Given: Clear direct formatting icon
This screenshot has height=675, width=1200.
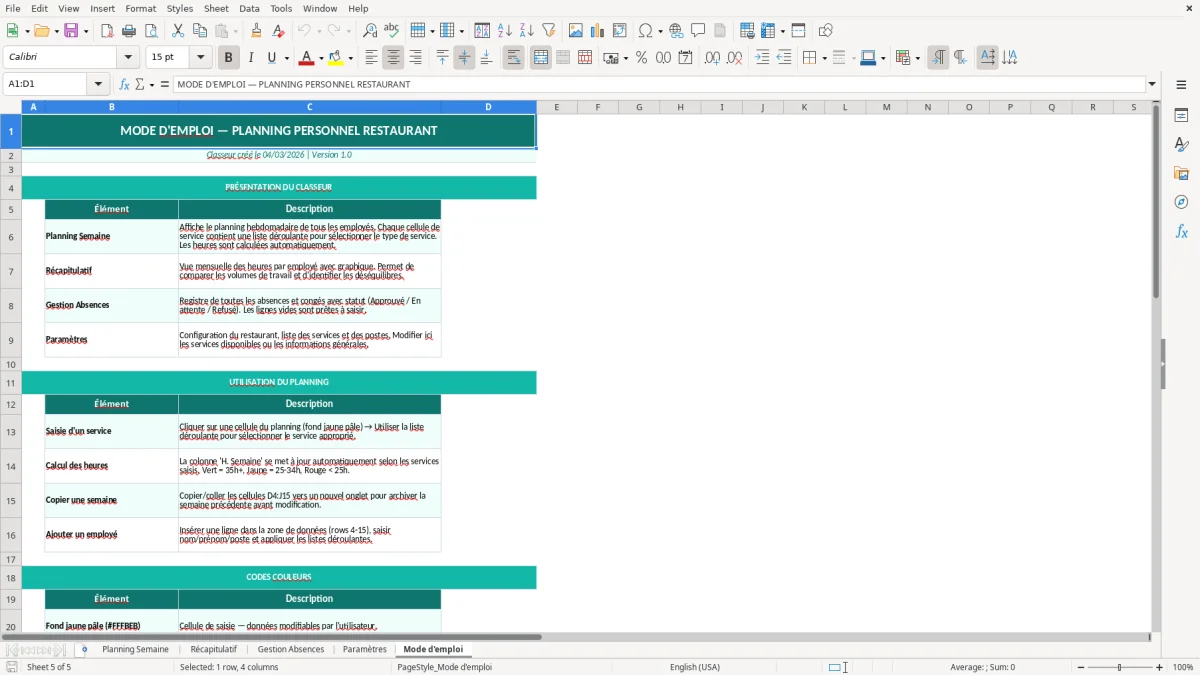Looking at the screenshot, I should pos(278,31).
